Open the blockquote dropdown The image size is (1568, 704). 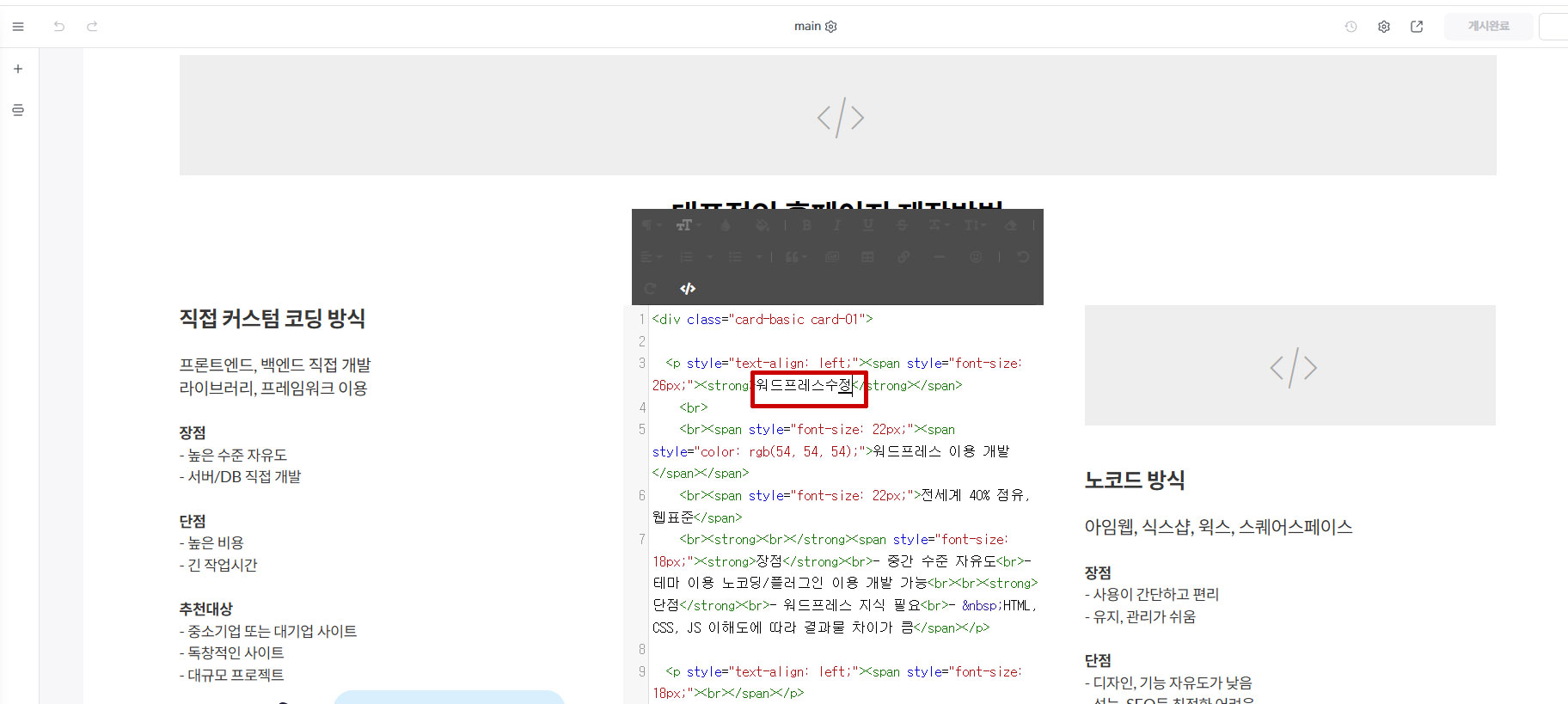point(796,257)
